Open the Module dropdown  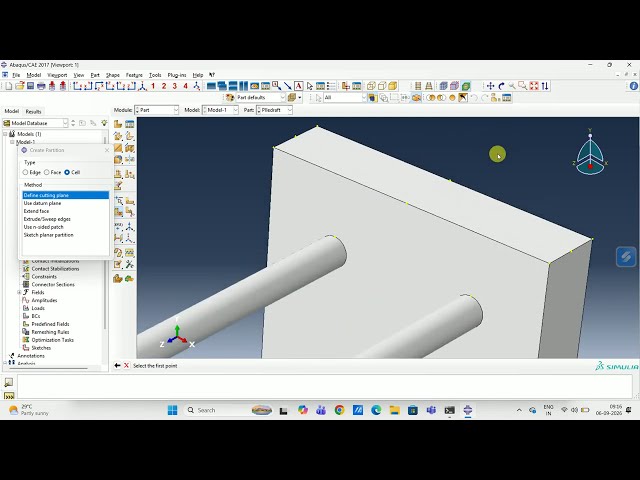pyautogui.click(x=157, y=110)
